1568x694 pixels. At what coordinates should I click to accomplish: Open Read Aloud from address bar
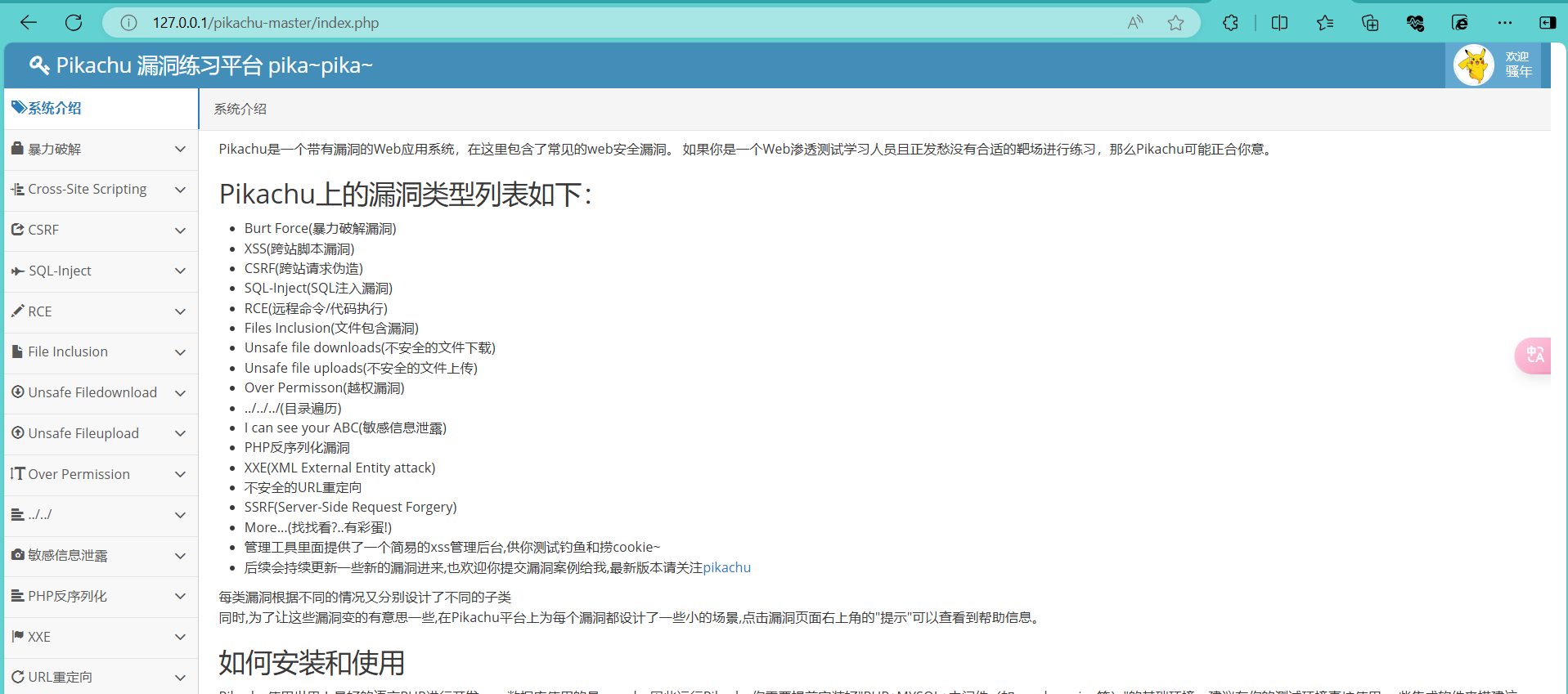tap(1134, 23)
